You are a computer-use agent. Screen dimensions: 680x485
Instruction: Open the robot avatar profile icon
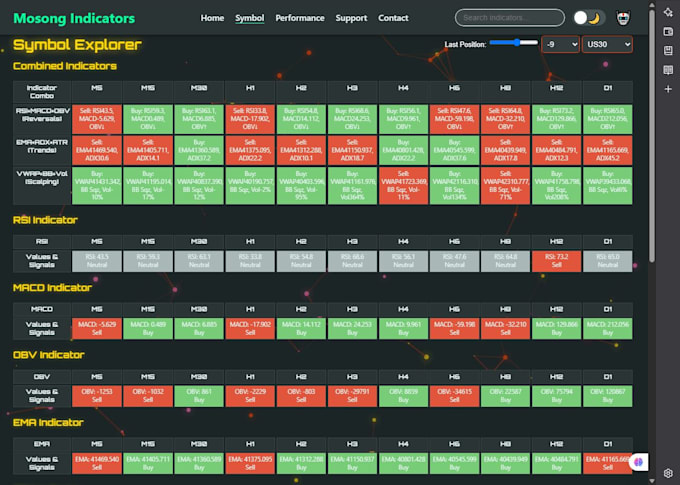[623, 18]
